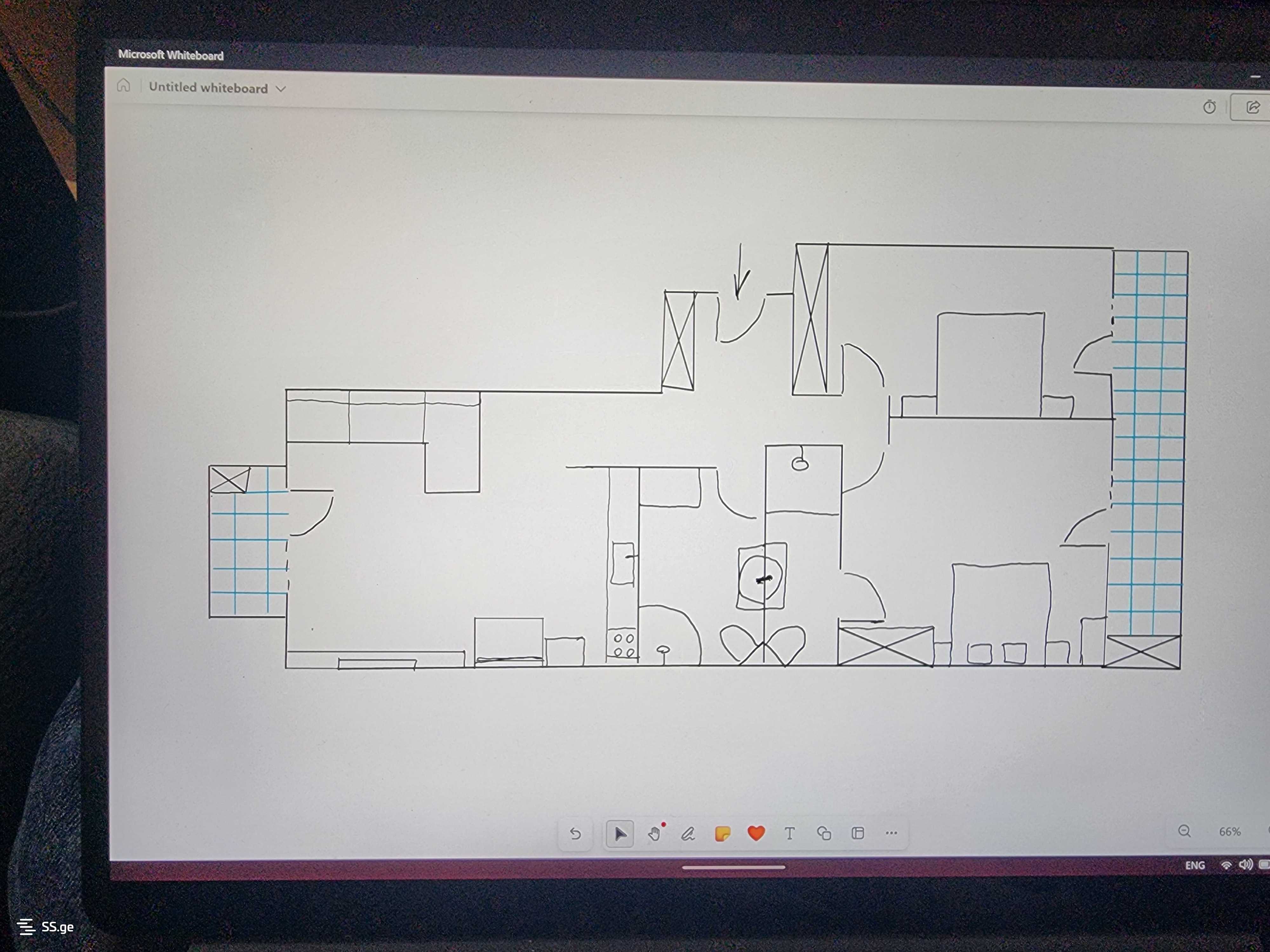Click the Untitled whiteboard title
The height and width of the screenshot is (952, 1270).
208,87
